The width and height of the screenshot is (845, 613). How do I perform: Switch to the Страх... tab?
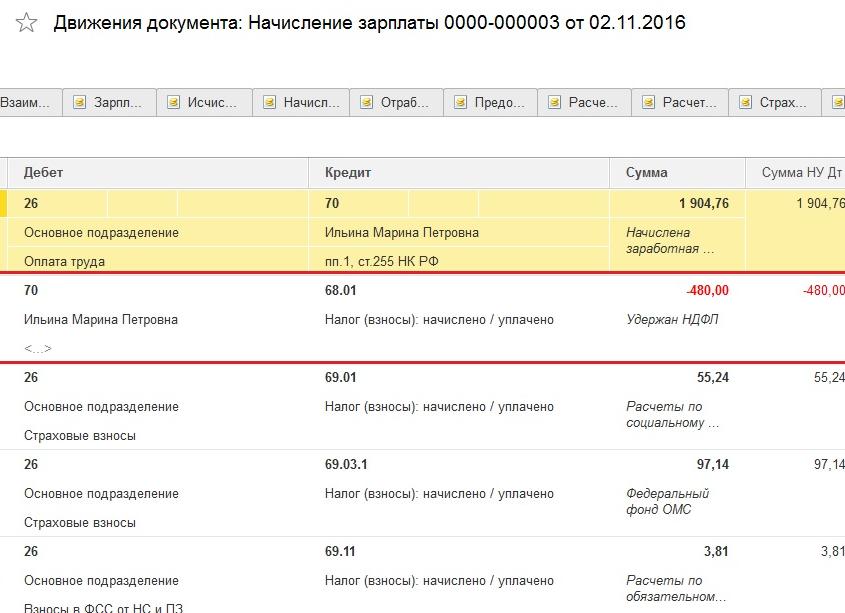point(775,102)
